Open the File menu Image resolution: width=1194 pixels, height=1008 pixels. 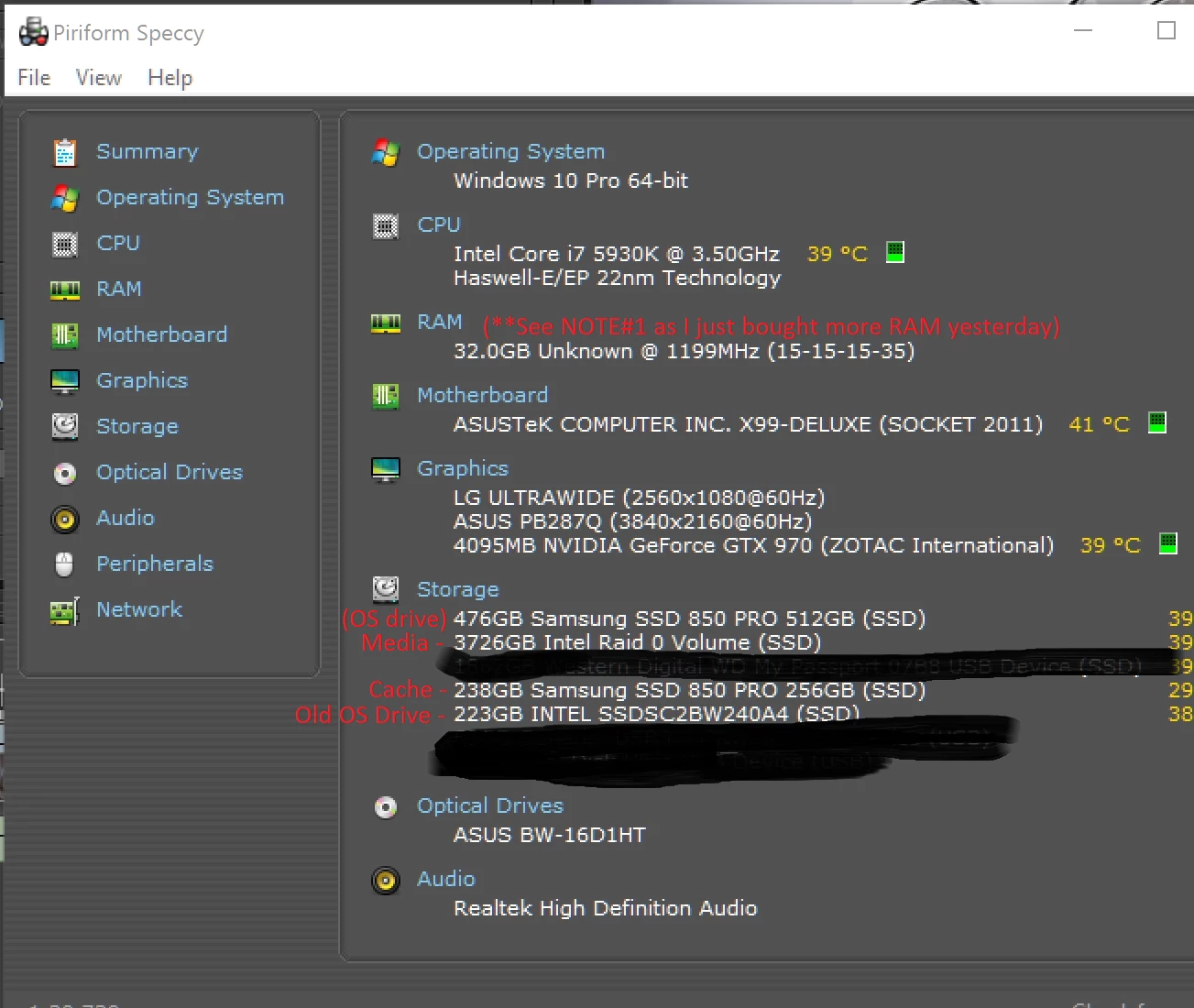tap(34, 78)
